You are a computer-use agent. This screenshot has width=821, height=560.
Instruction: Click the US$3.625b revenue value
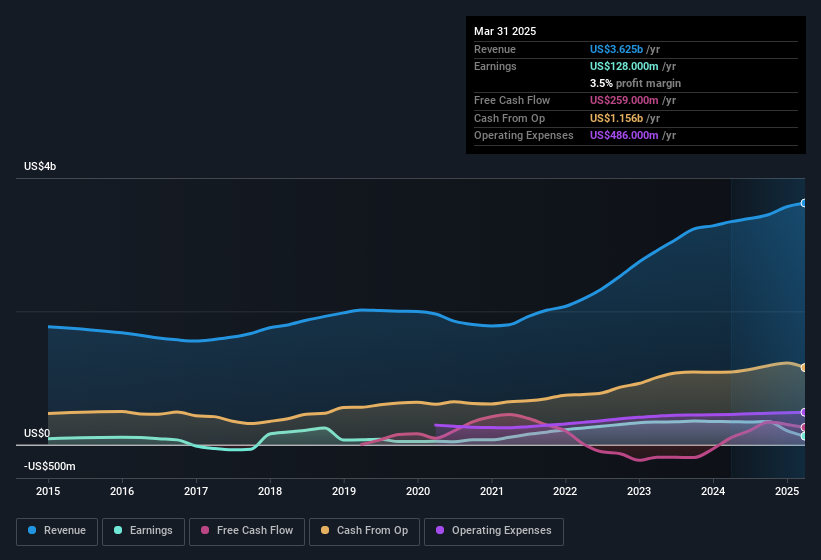pyautogui.click(x=616, y=49)
